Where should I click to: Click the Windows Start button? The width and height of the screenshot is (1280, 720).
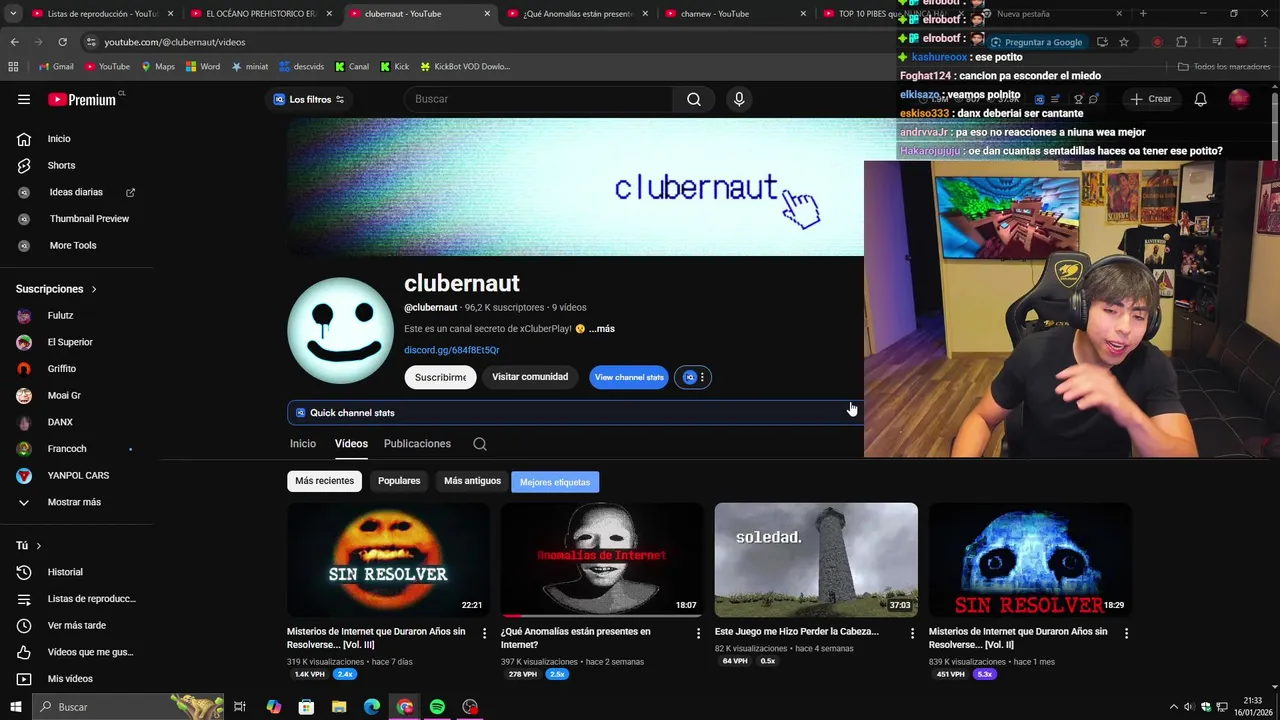point(15,707)
